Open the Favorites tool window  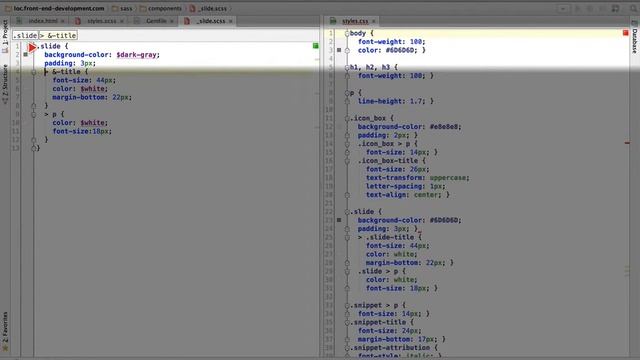[5, 331]
